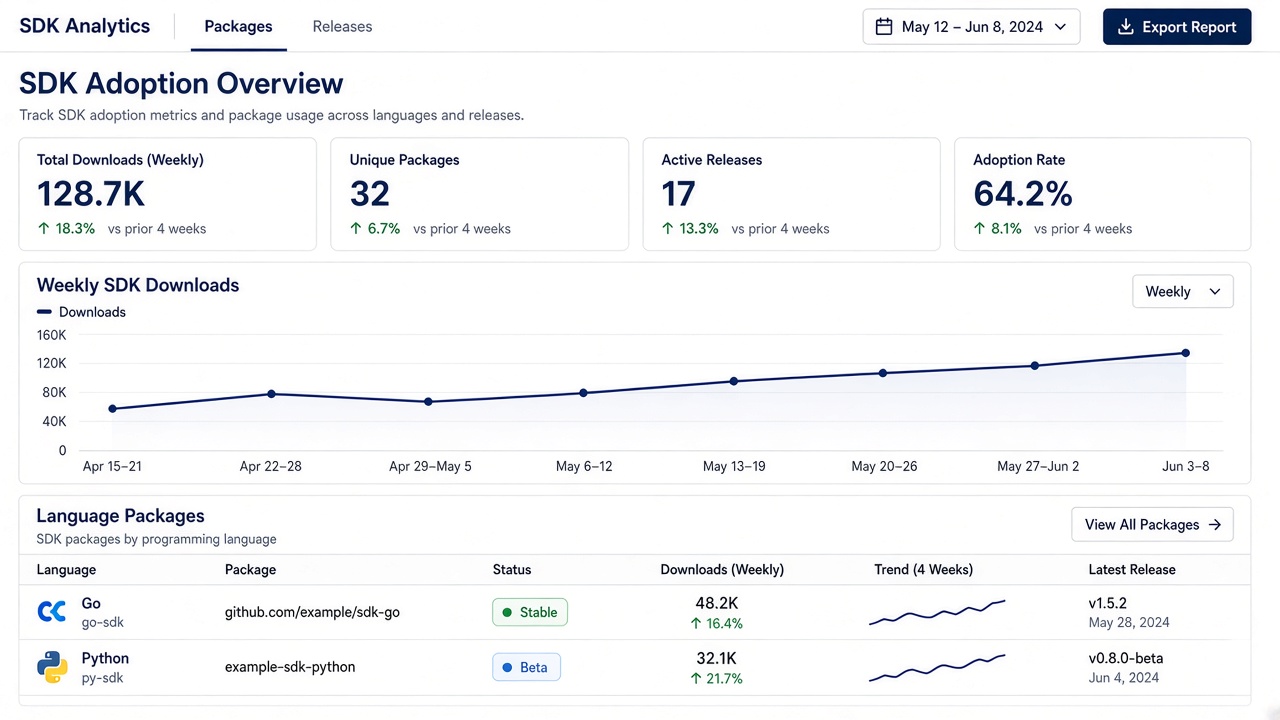Click the Trend (4 Weeks) column header
This screenshot has width=1280, height=720.
923,570
